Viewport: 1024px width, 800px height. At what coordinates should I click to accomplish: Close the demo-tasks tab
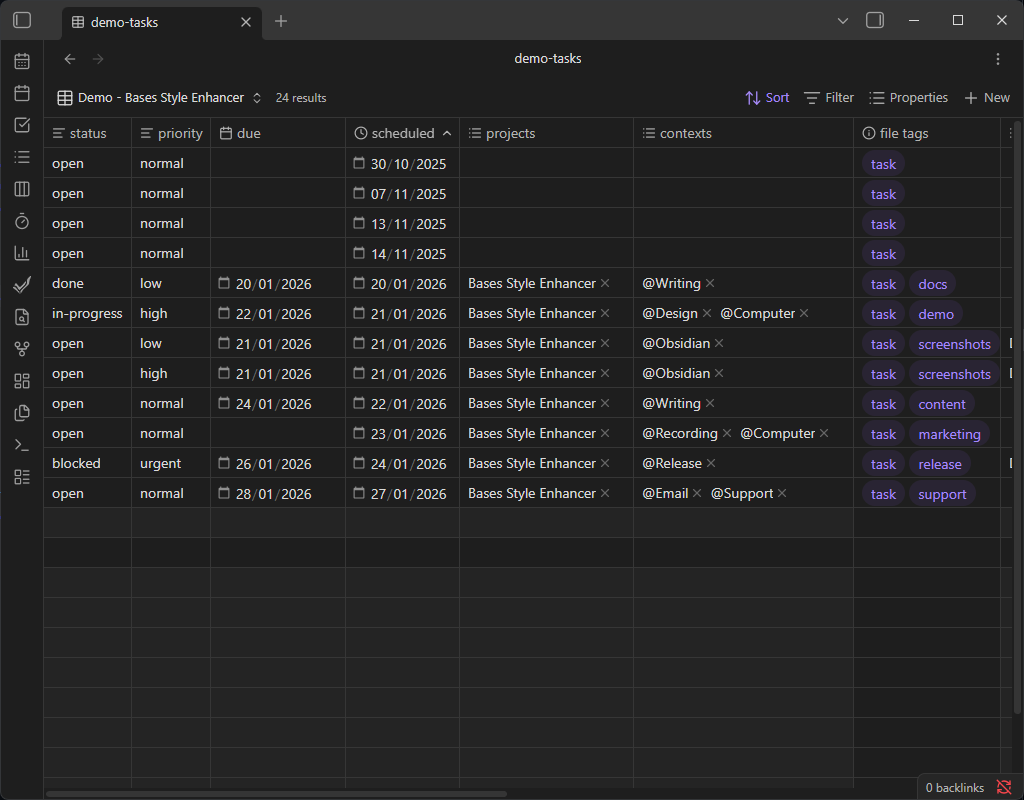click(x=246, y=22)
